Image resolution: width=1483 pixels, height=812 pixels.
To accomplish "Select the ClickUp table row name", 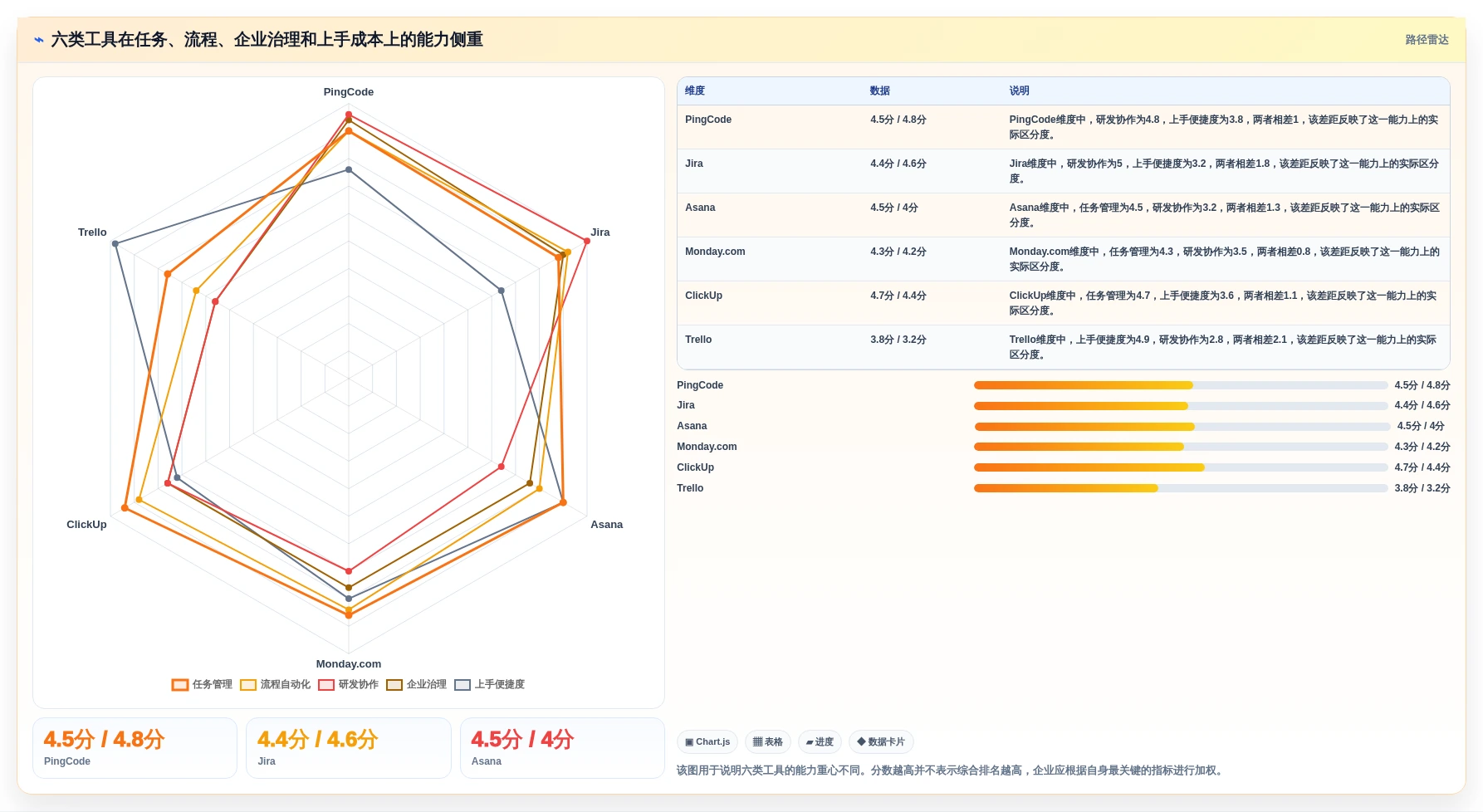I will 703,296.
